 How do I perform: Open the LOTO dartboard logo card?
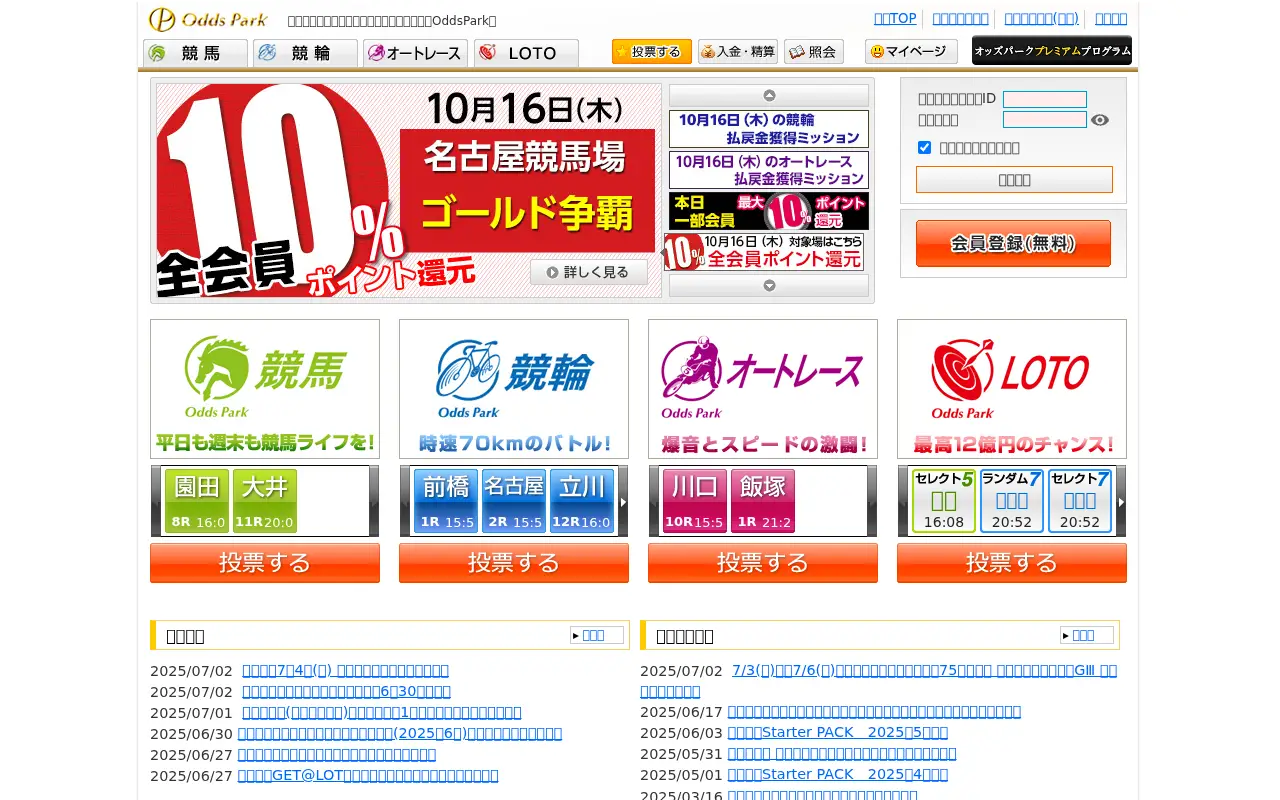click(1012, 389)
